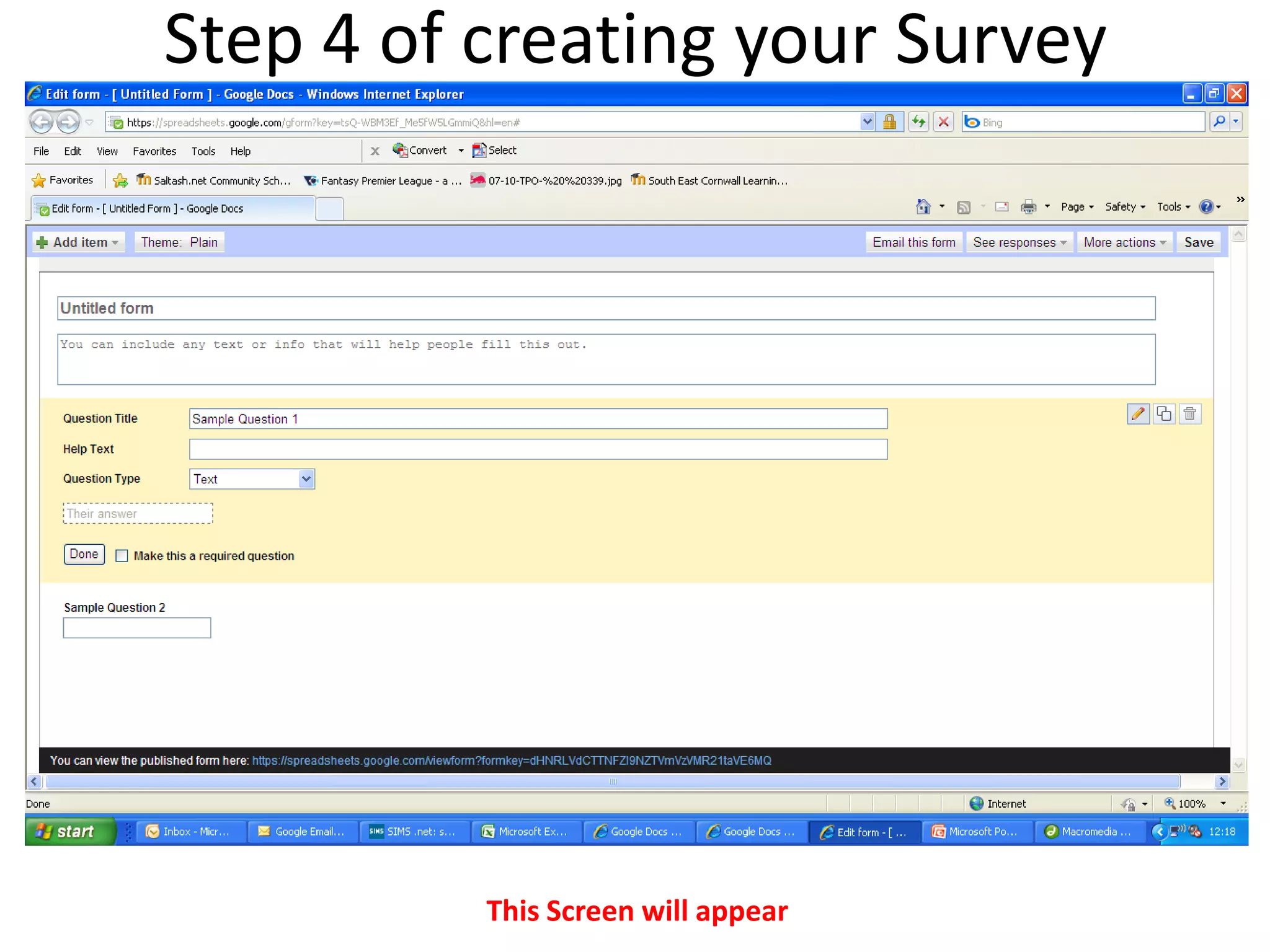Click the Stop loading red X icon

coord(943,121)
